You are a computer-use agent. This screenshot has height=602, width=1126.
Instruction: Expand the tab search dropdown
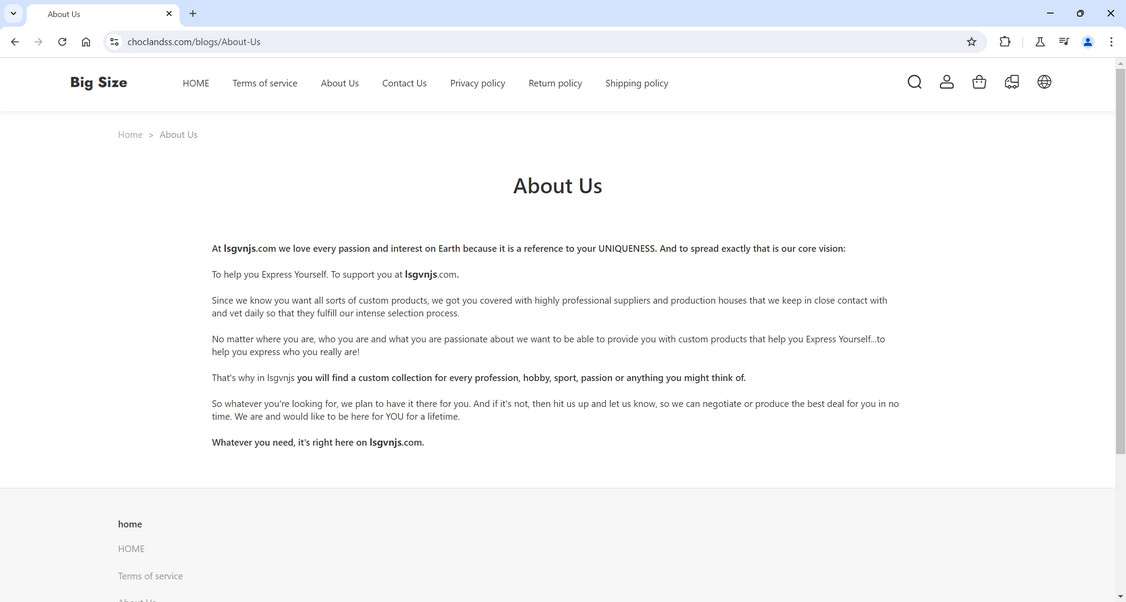point(13,14)
